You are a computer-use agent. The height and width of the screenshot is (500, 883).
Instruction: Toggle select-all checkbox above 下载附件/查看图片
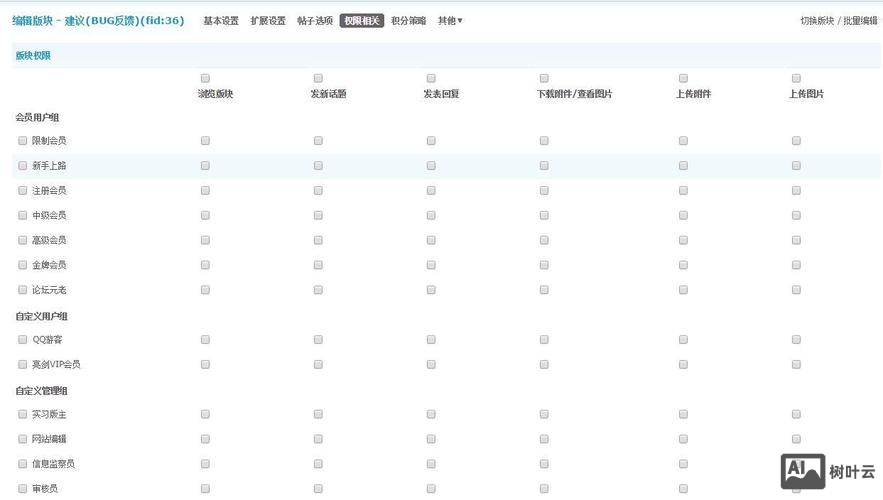pyautogui.click(x=544, y=78)
